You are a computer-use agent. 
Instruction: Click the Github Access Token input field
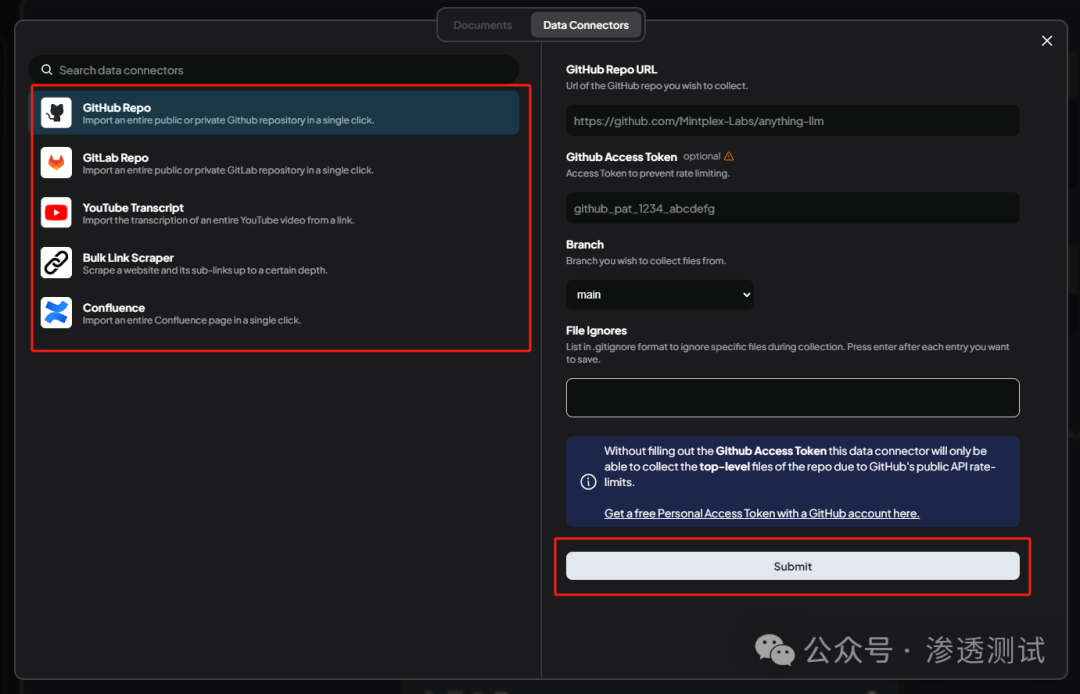pos(793,208)
